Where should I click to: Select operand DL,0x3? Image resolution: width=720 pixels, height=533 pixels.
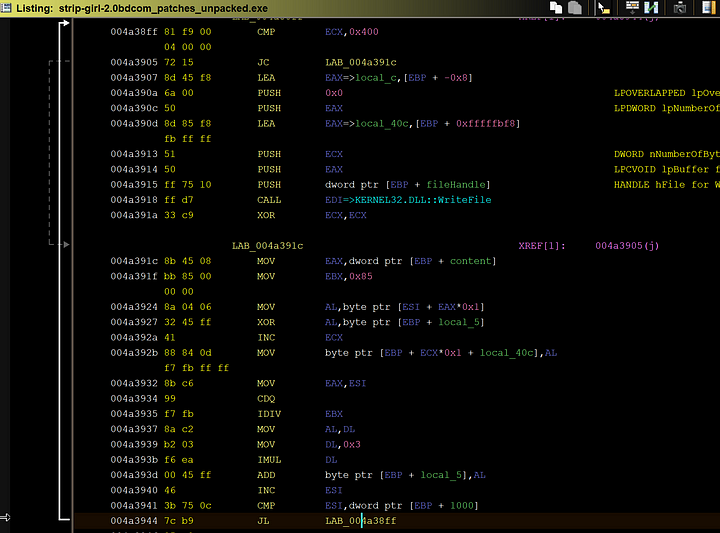[x=343, y=444]
